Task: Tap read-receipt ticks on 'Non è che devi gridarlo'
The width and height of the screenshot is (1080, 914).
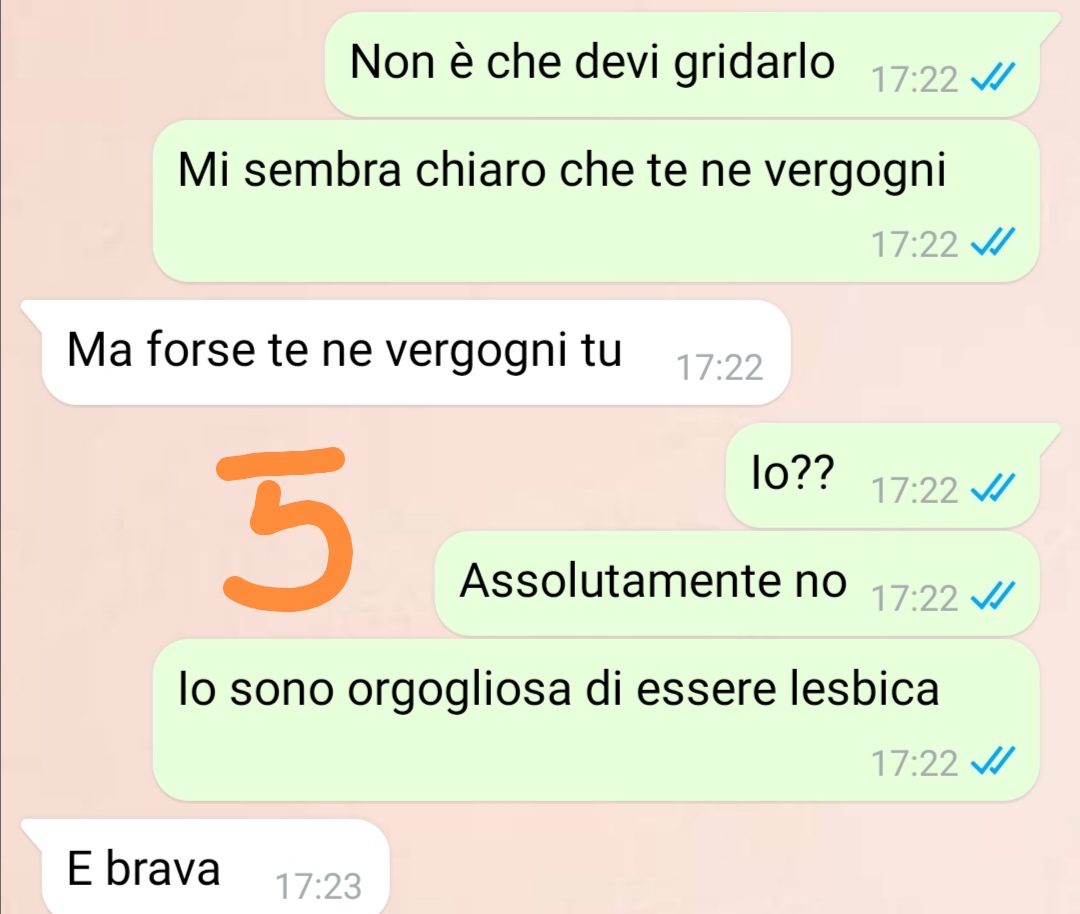Action: pos(993,77)
